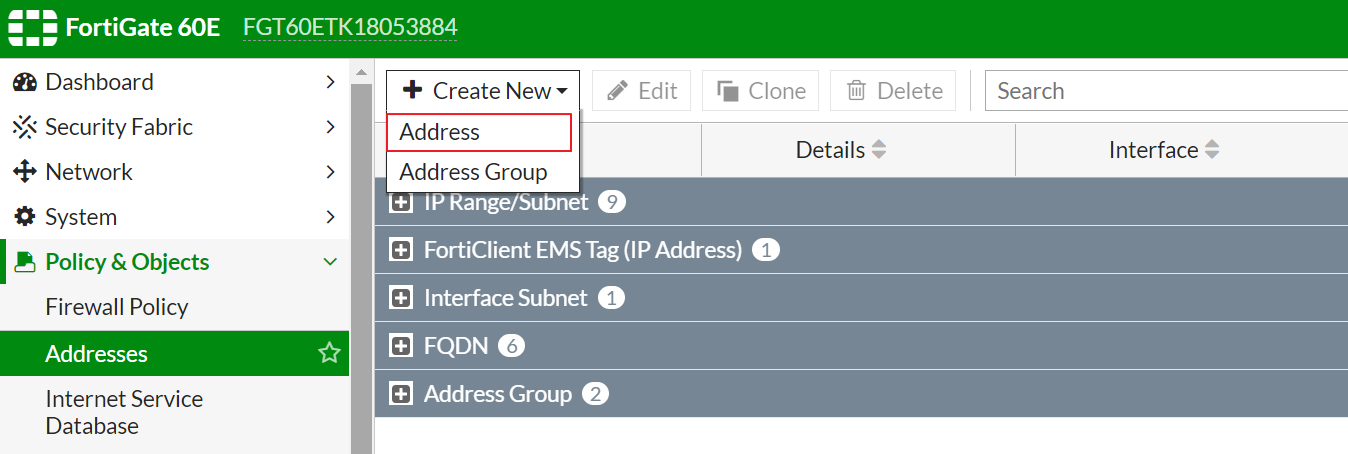Expand the Interface Subnet group
This screenshot has width=1348, height=454.
401,298
